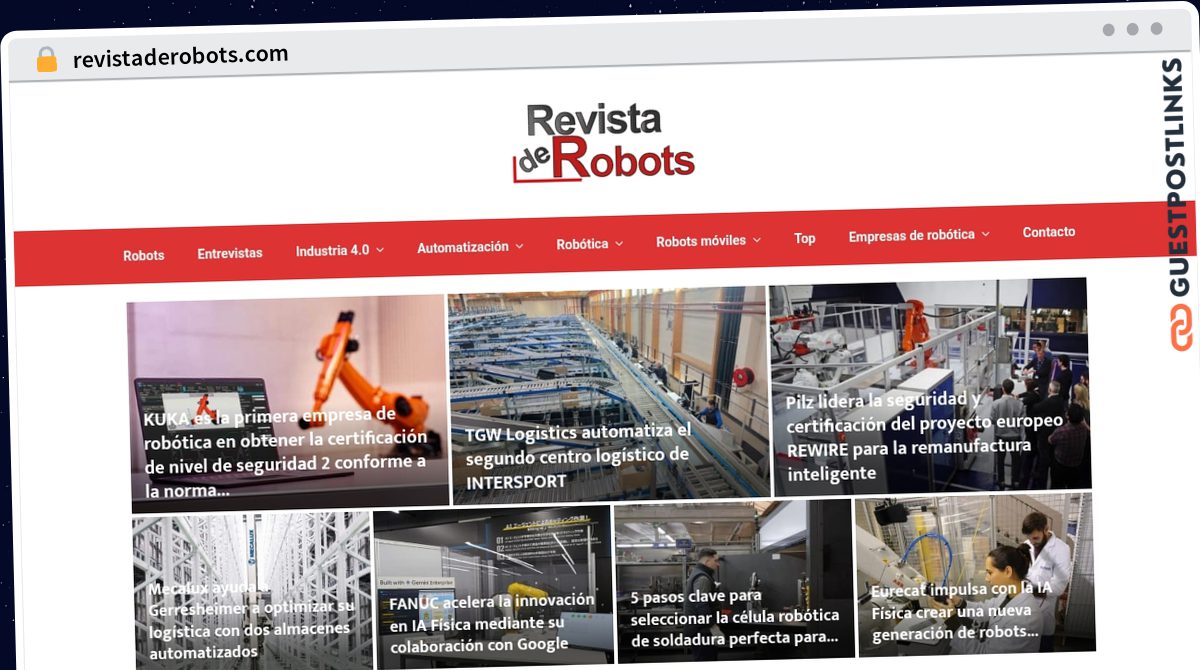Open TGW Logistics INTERSPORT article

(579, 456)
